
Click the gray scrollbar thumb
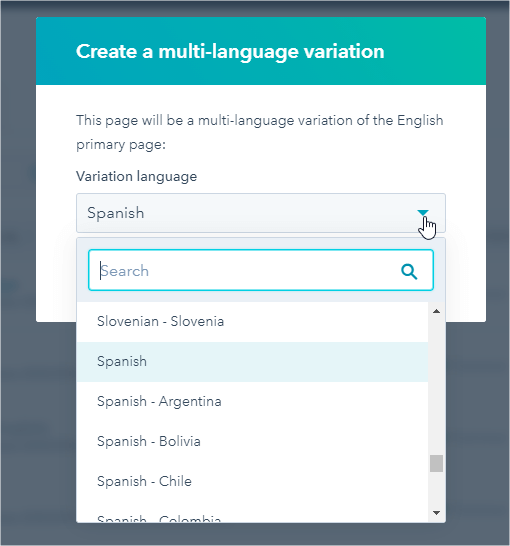[436, 463]
